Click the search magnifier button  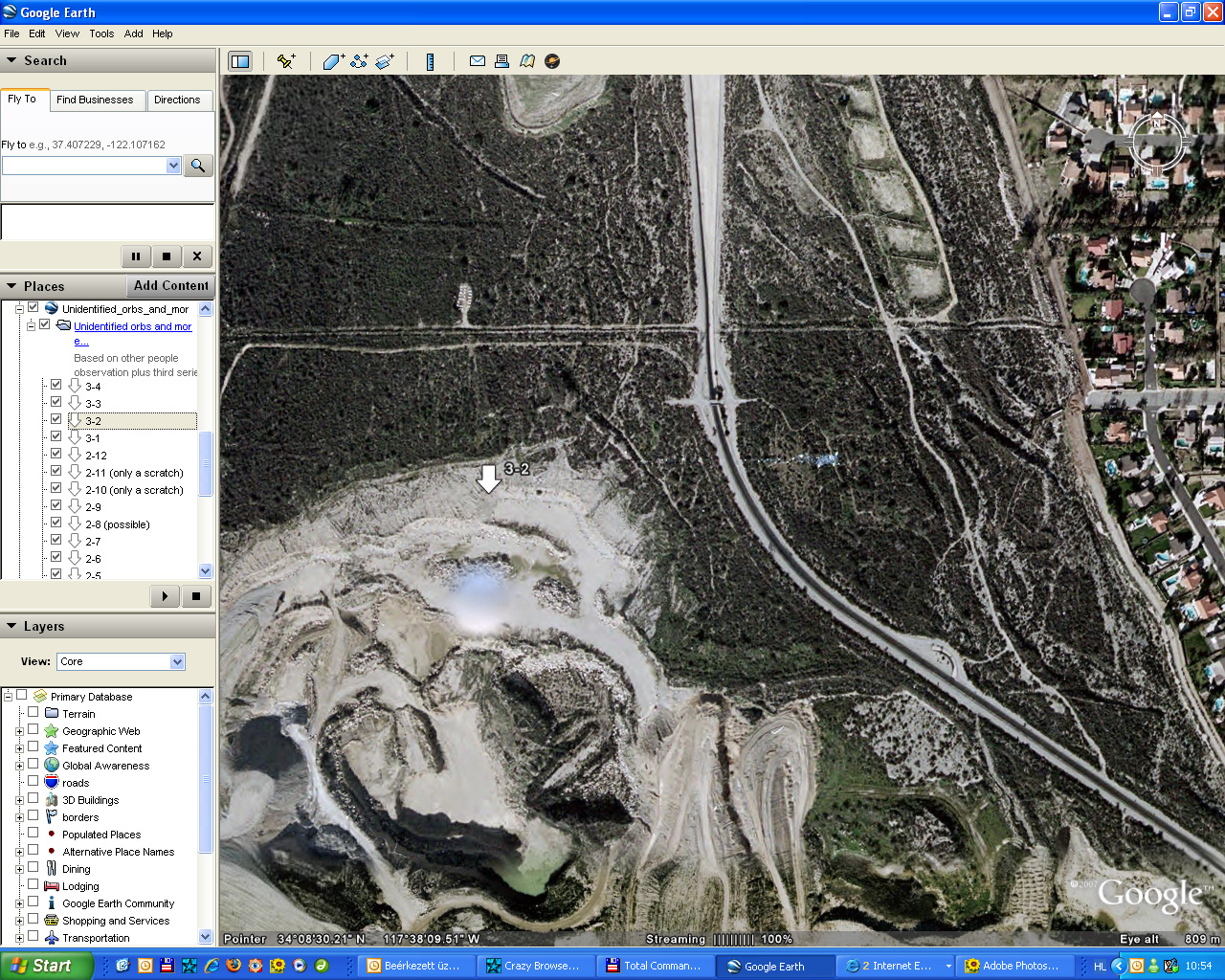click(x=197, y=166)
